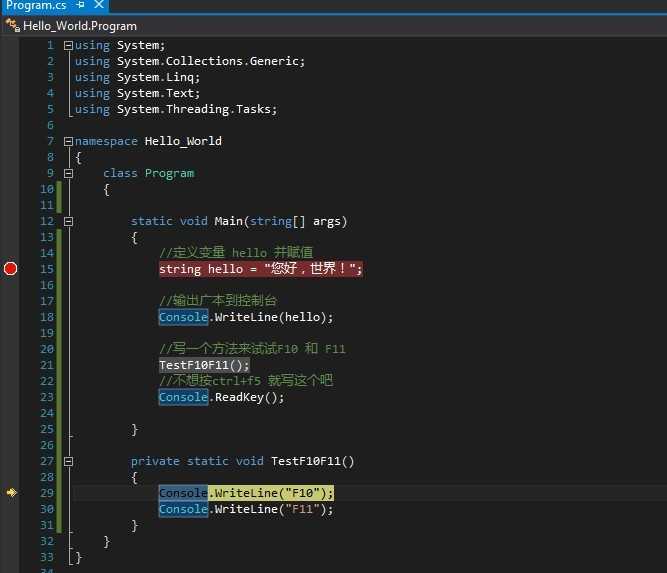This screenshot has width=667, height=573.
Task: Toggle a breakpoint in the margin beside line 30
Action: click(x=11, y=509)
